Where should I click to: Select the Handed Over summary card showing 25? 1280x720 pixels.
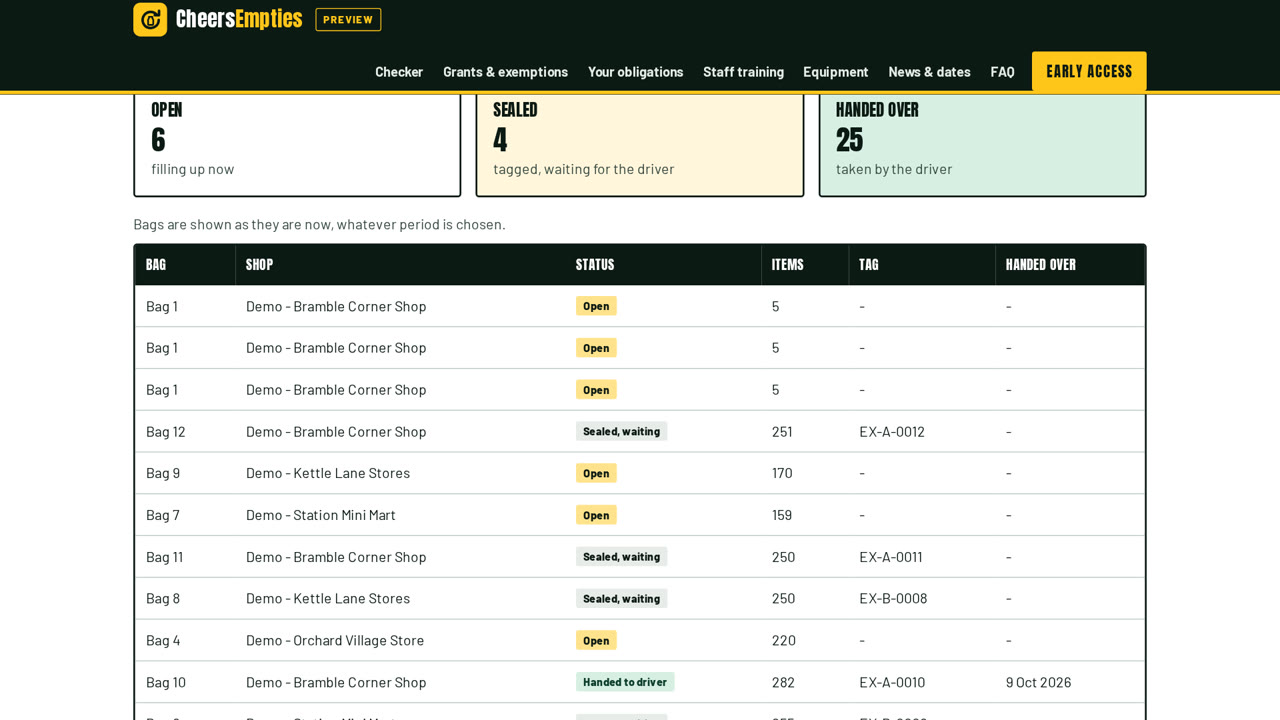tap(983, 145)
